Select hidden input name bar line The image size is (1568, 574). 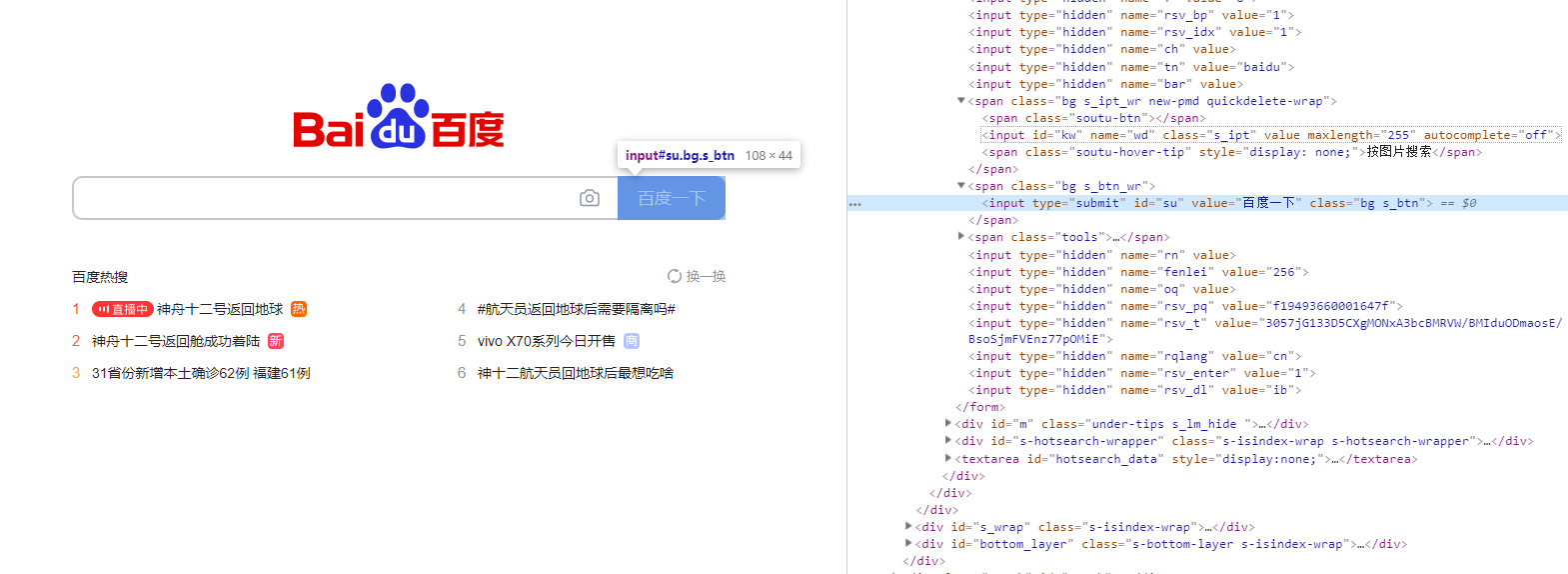[1106, 84]
